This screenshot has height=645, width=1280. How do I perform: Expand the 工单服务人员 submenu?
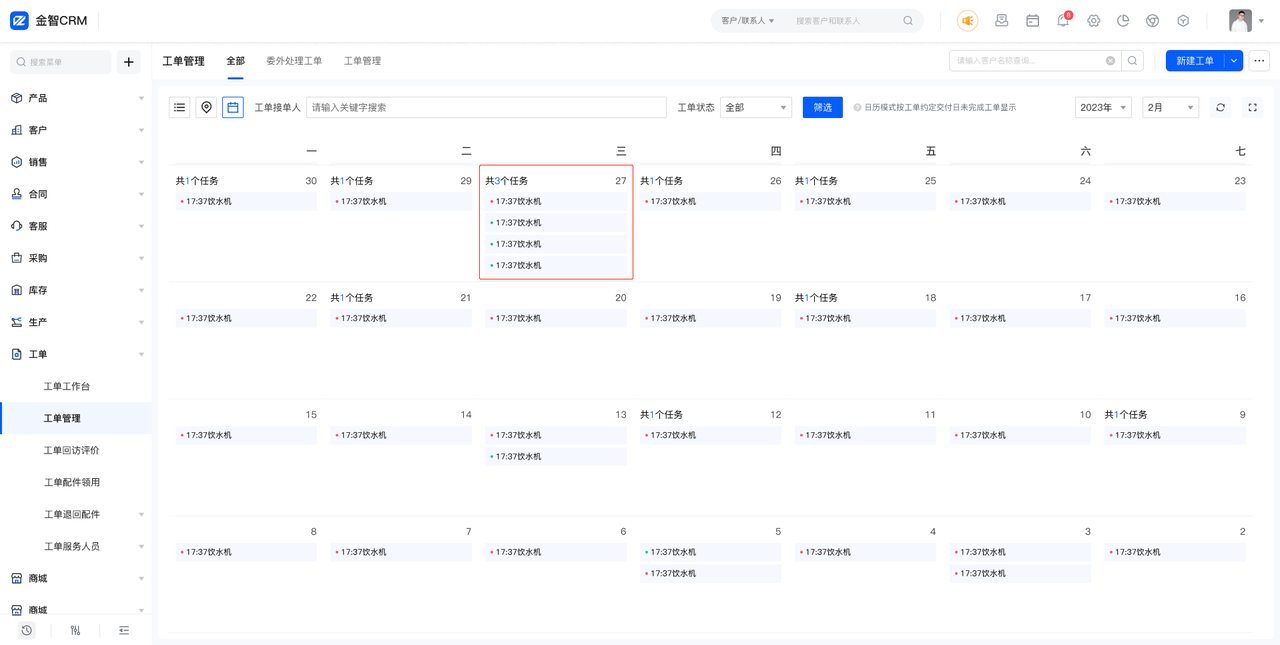pyautogui.click(x=76, y=546)
